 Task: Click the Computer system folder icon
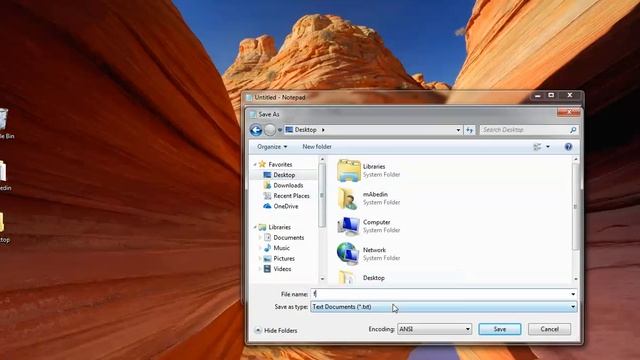(349, 226)
